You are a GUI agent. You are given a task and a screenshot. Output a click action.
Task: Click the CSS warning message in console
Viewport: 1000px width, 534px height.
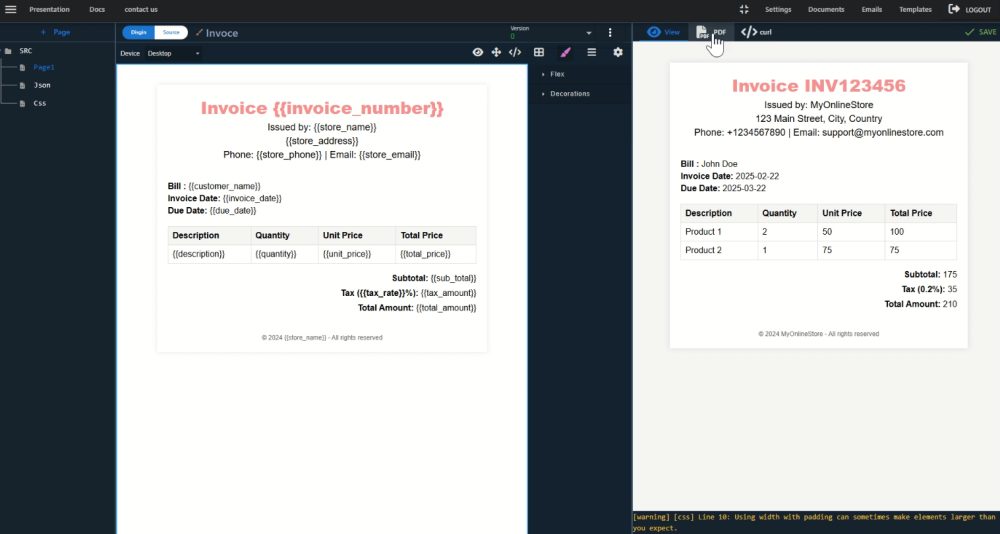click(814, 522)
